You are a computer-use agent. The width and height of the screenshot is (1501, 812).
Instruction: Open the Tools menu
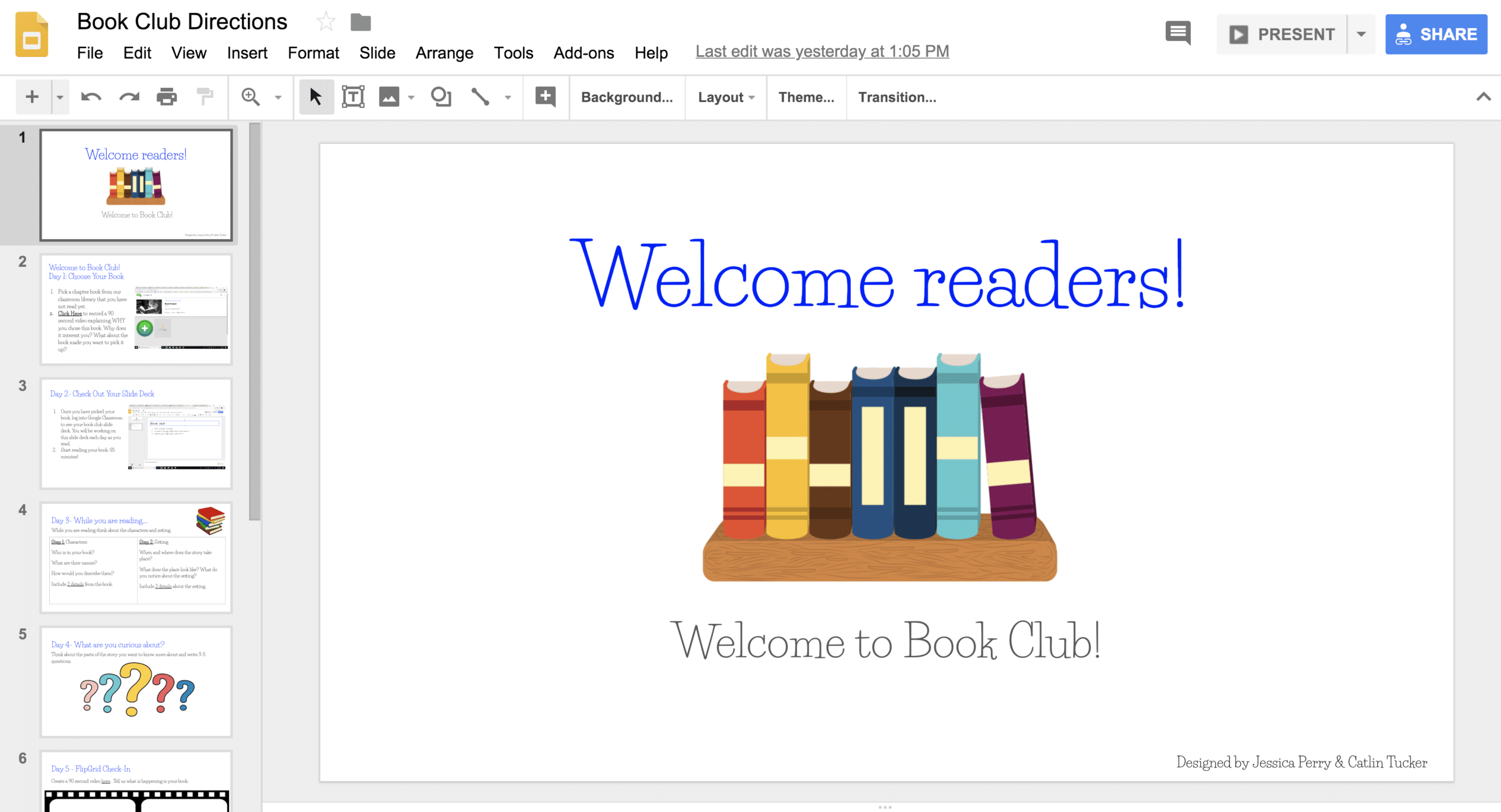pyautogui.click(x=514, y=53)
